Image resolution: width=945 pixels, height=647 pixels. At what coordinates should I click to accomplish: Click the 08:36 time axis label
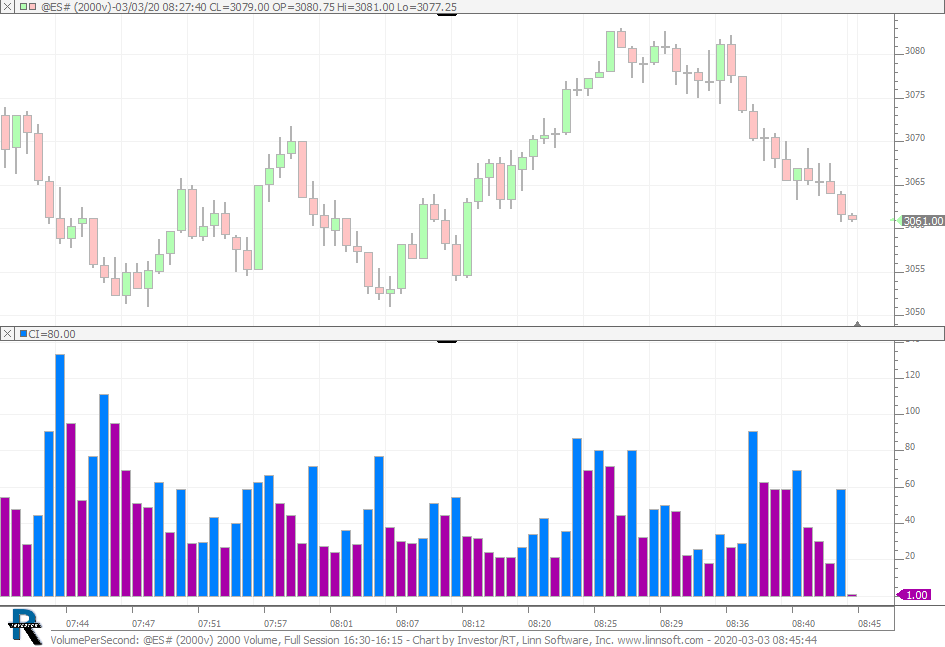[737, 624]
